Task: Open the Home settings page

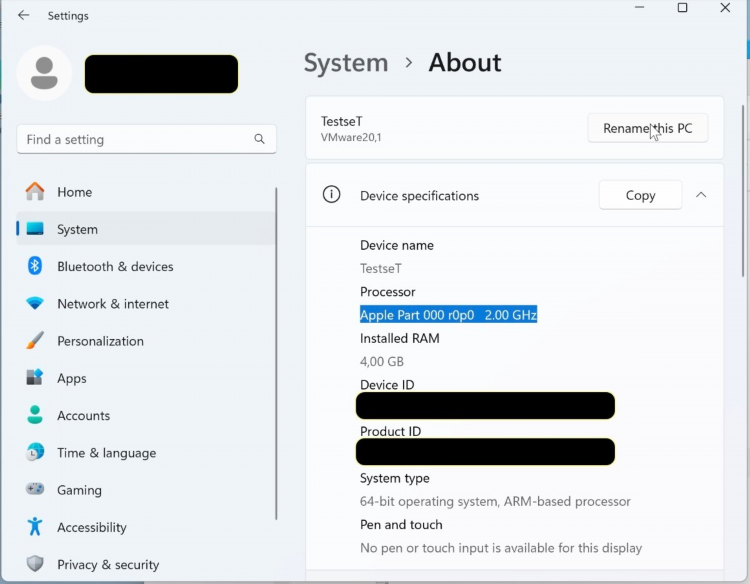Action: pos(146,192)
